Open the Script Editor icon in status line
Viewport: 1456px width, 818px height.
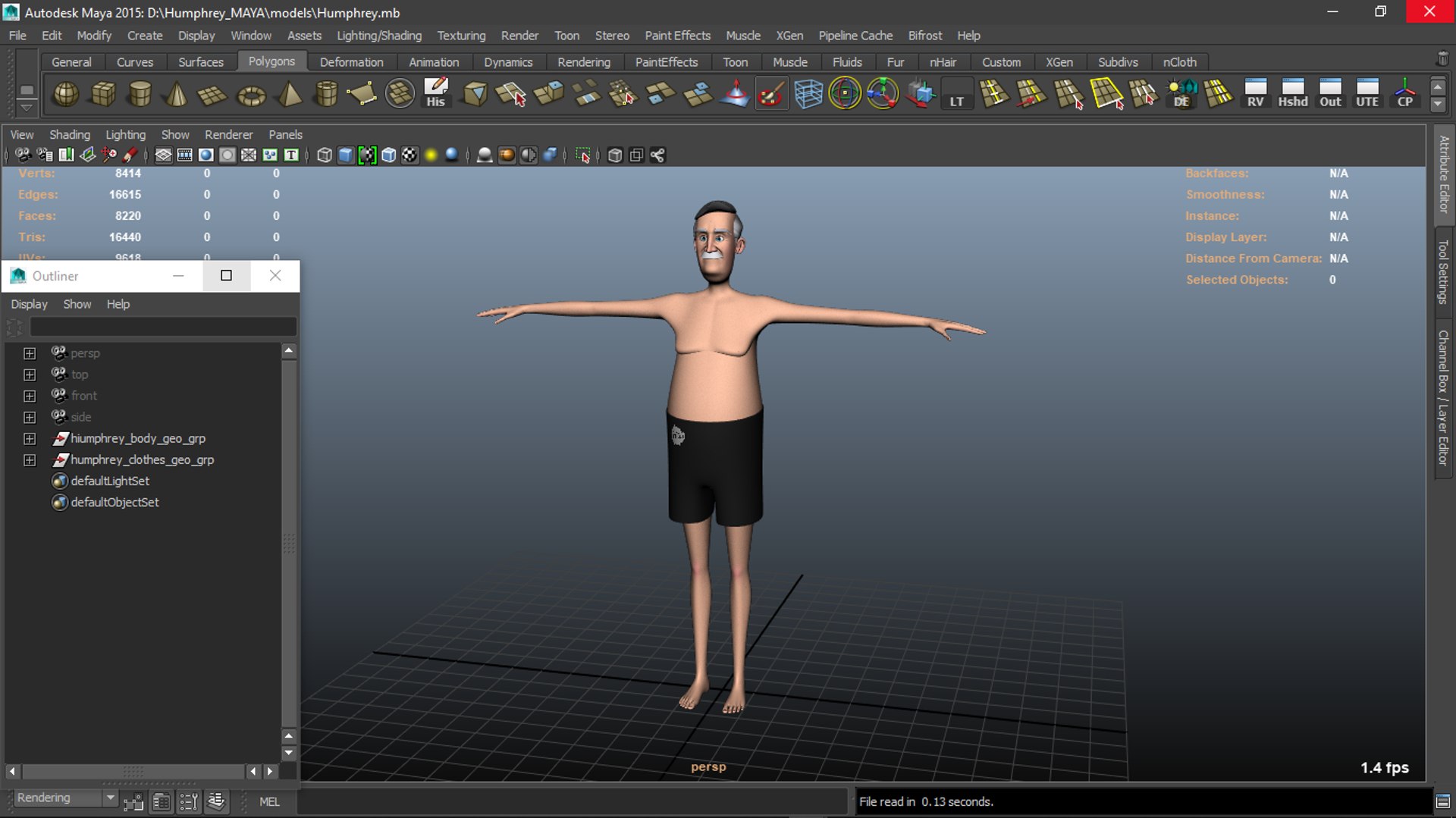click(1443, 801)
